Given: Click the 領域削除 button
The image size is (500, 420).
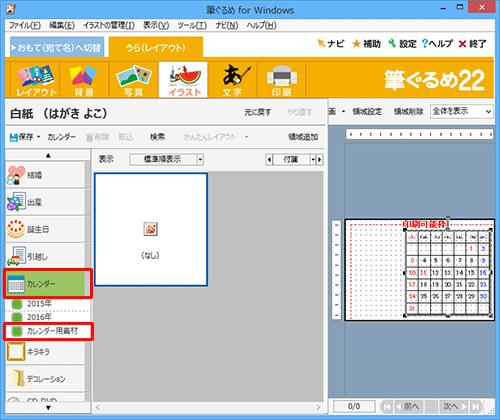Looking at the screenshot, I should (408, 111).
